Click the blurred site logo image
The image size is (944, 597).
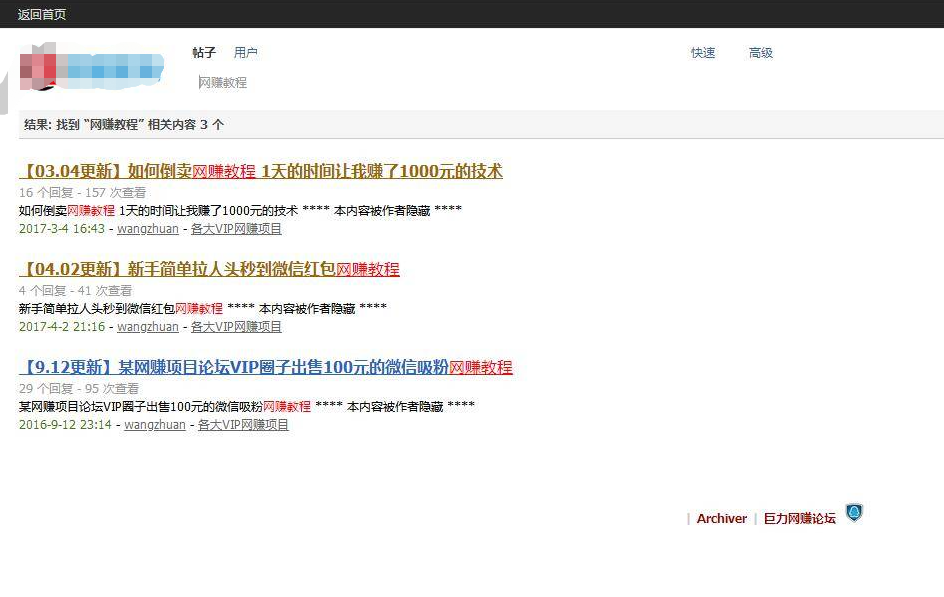pos(92,67)
